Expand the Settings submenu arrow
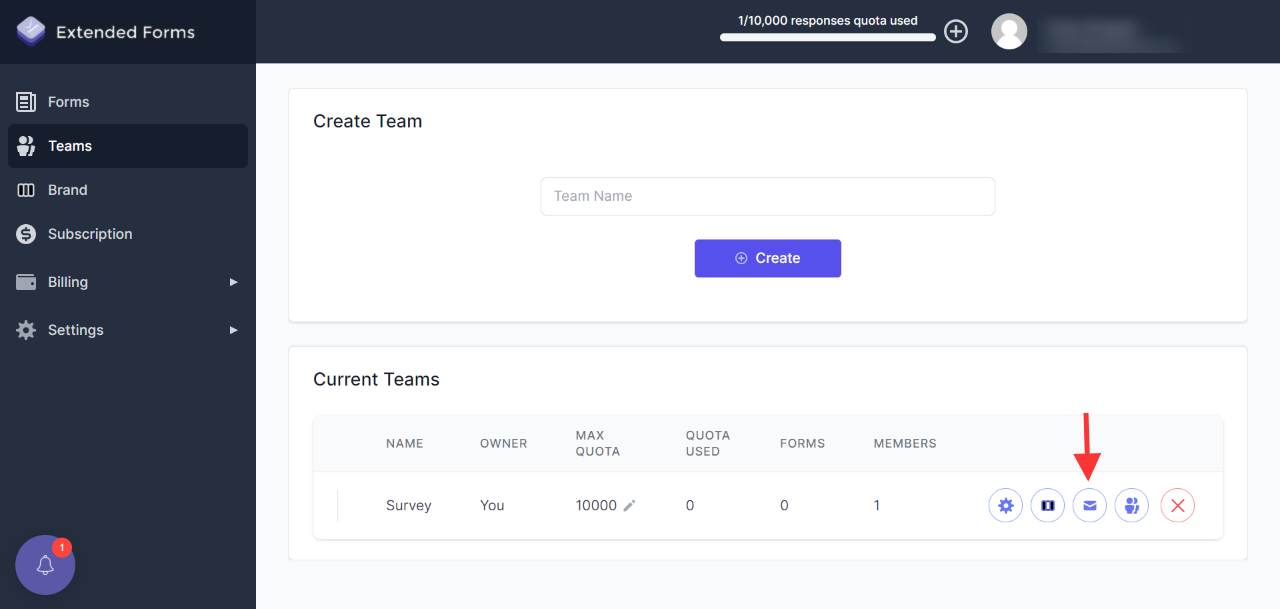 click(x=233, y=330)
